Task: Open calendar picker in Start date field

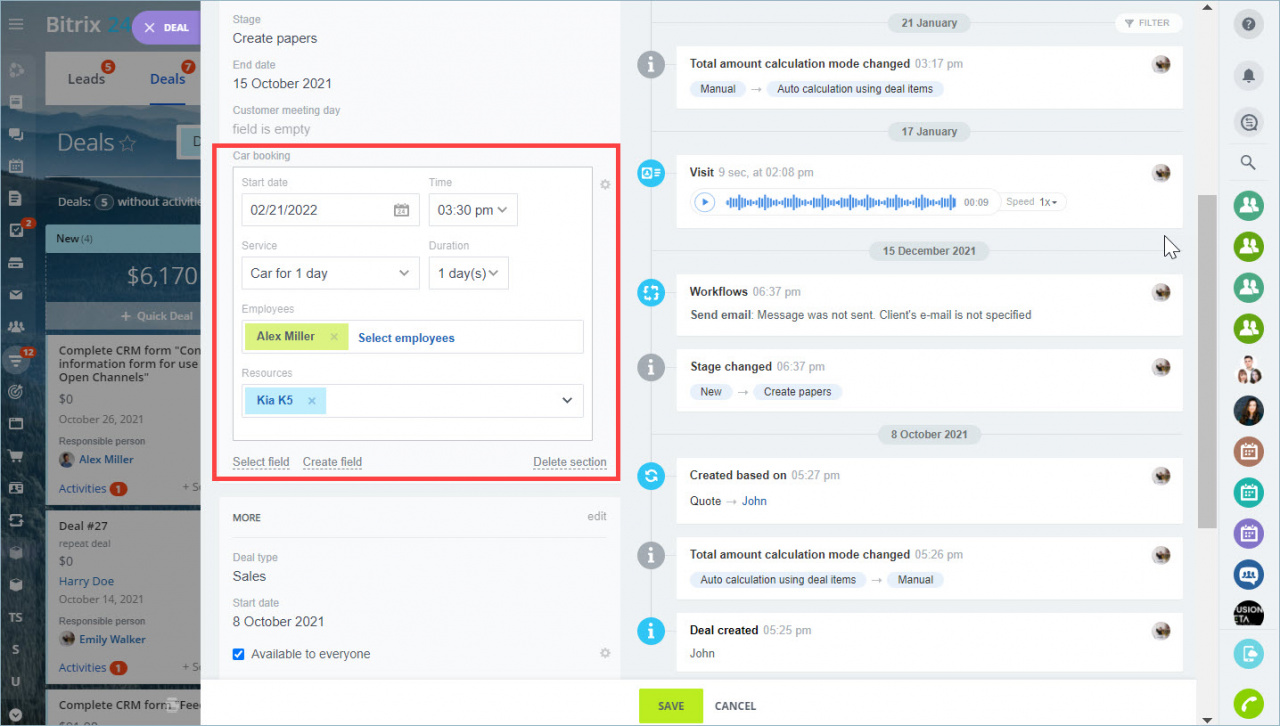Action: click(401, 210)
